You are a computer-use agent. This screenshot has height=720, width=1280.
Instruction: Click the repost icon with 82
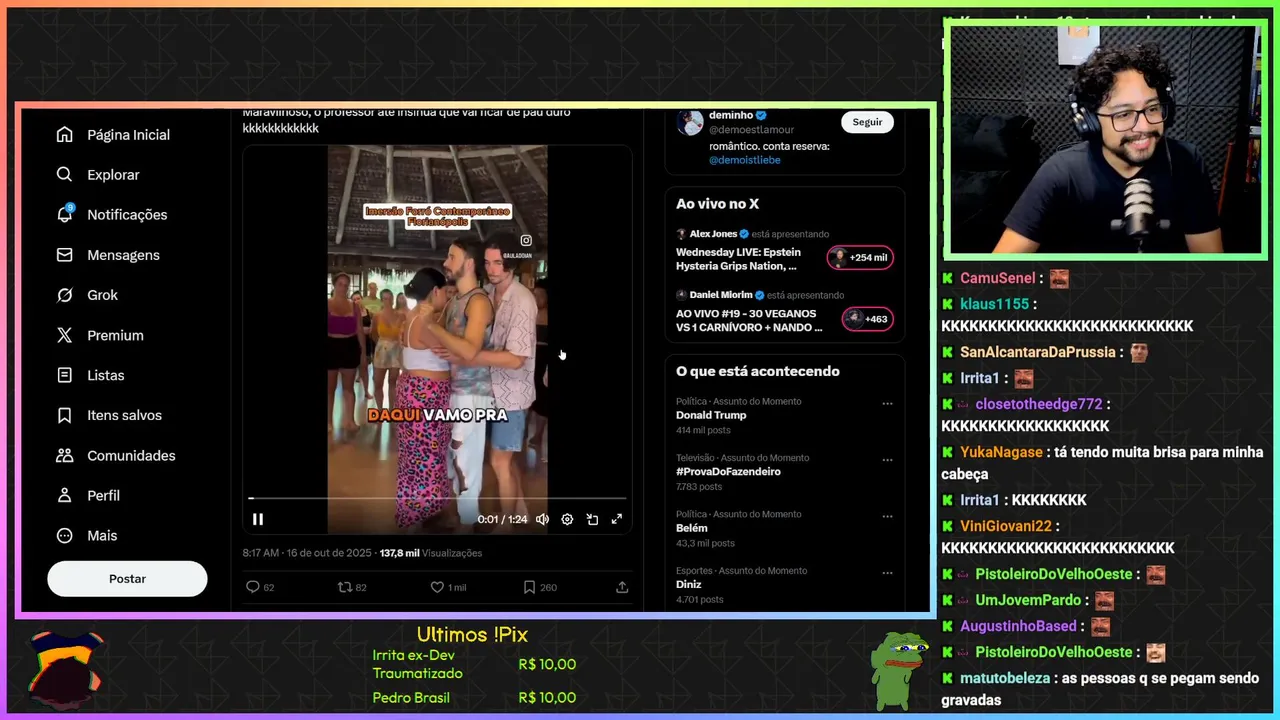345,587
